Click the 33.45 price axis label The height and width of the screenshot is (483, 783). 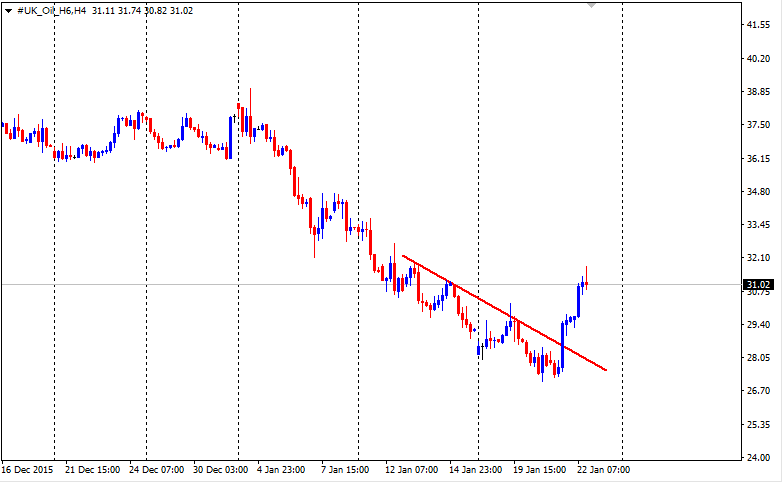[x=758, y=225]
